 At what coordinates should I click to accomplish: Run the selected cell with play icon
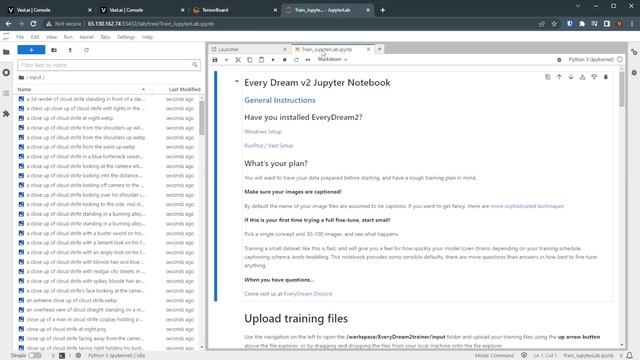(273, 60)
